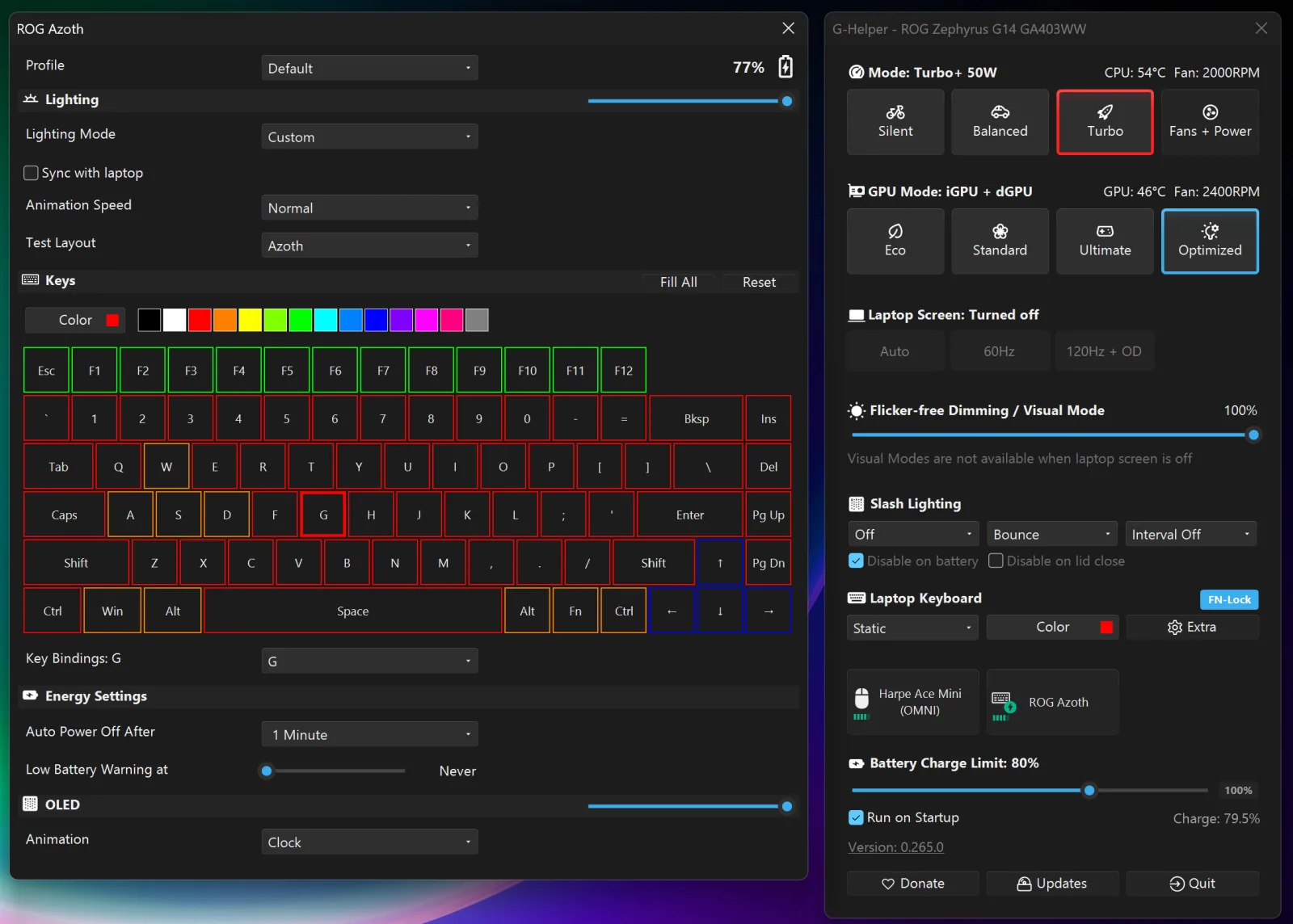Viewport: 1293px width, 924px height.
Task: Click the Slash Lighting section icon
Action: (857, 504)
